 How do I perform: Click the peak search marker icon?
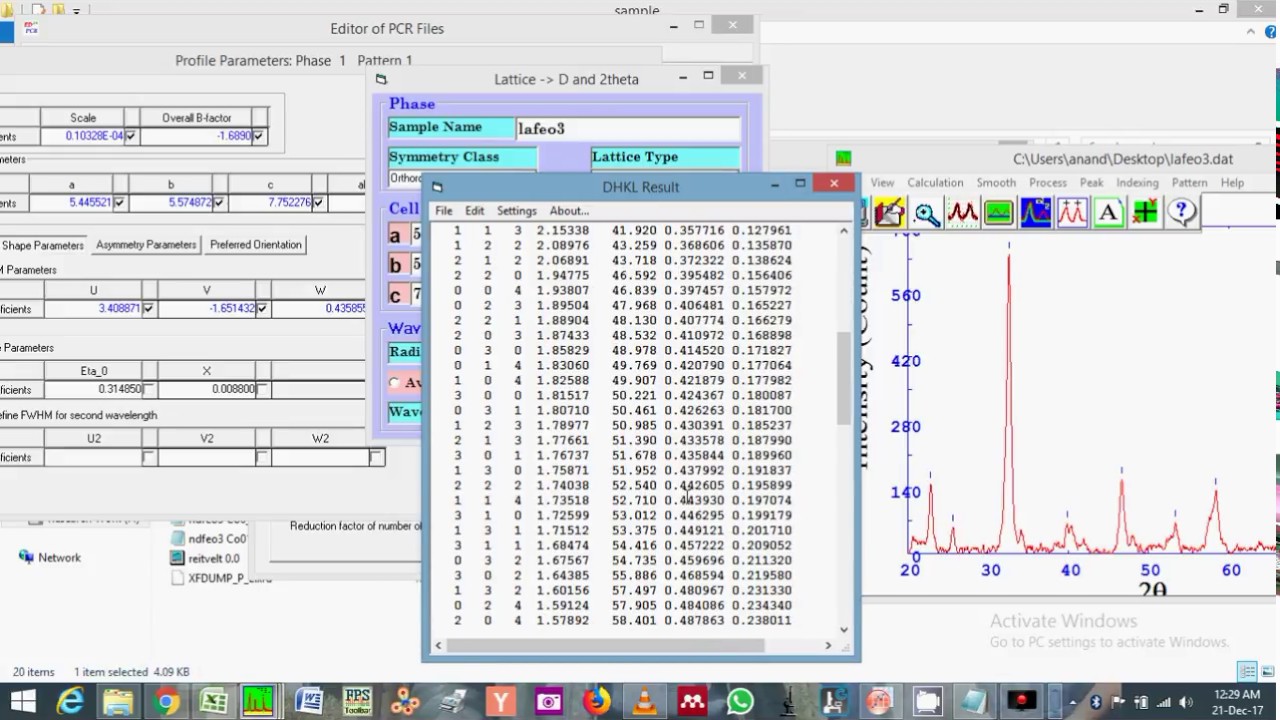click(1072, 212)
